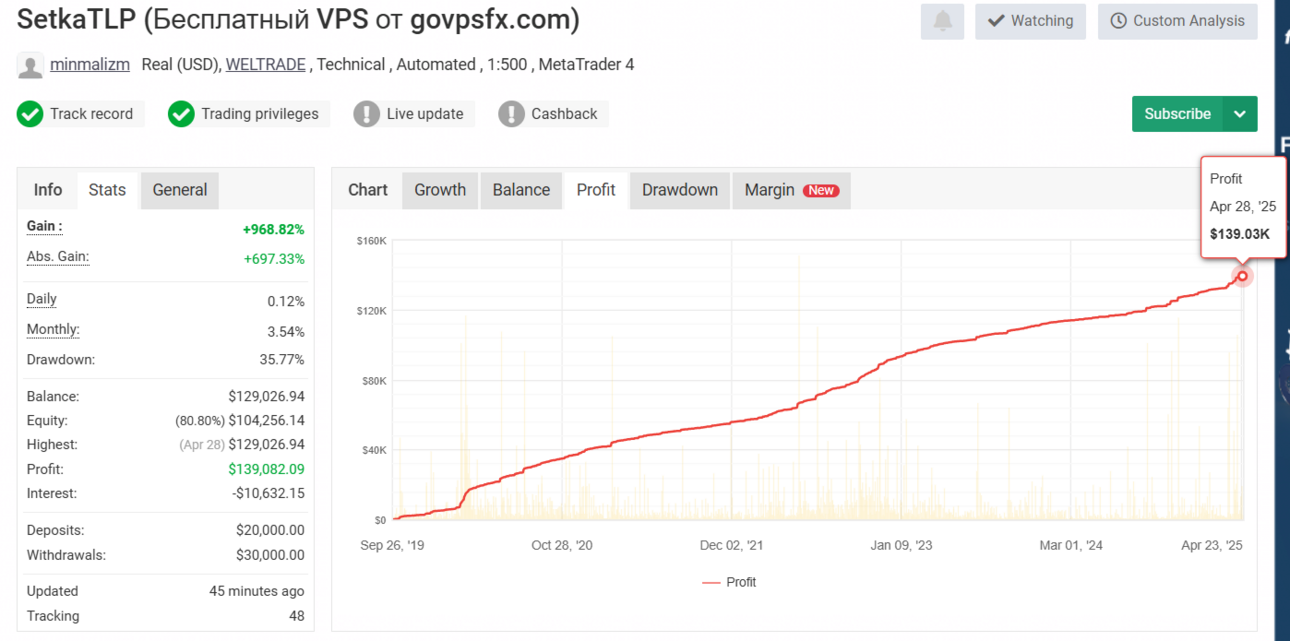Open Custom Analysis
The image size is (1290, 641).
click(x=1178, y=21)
